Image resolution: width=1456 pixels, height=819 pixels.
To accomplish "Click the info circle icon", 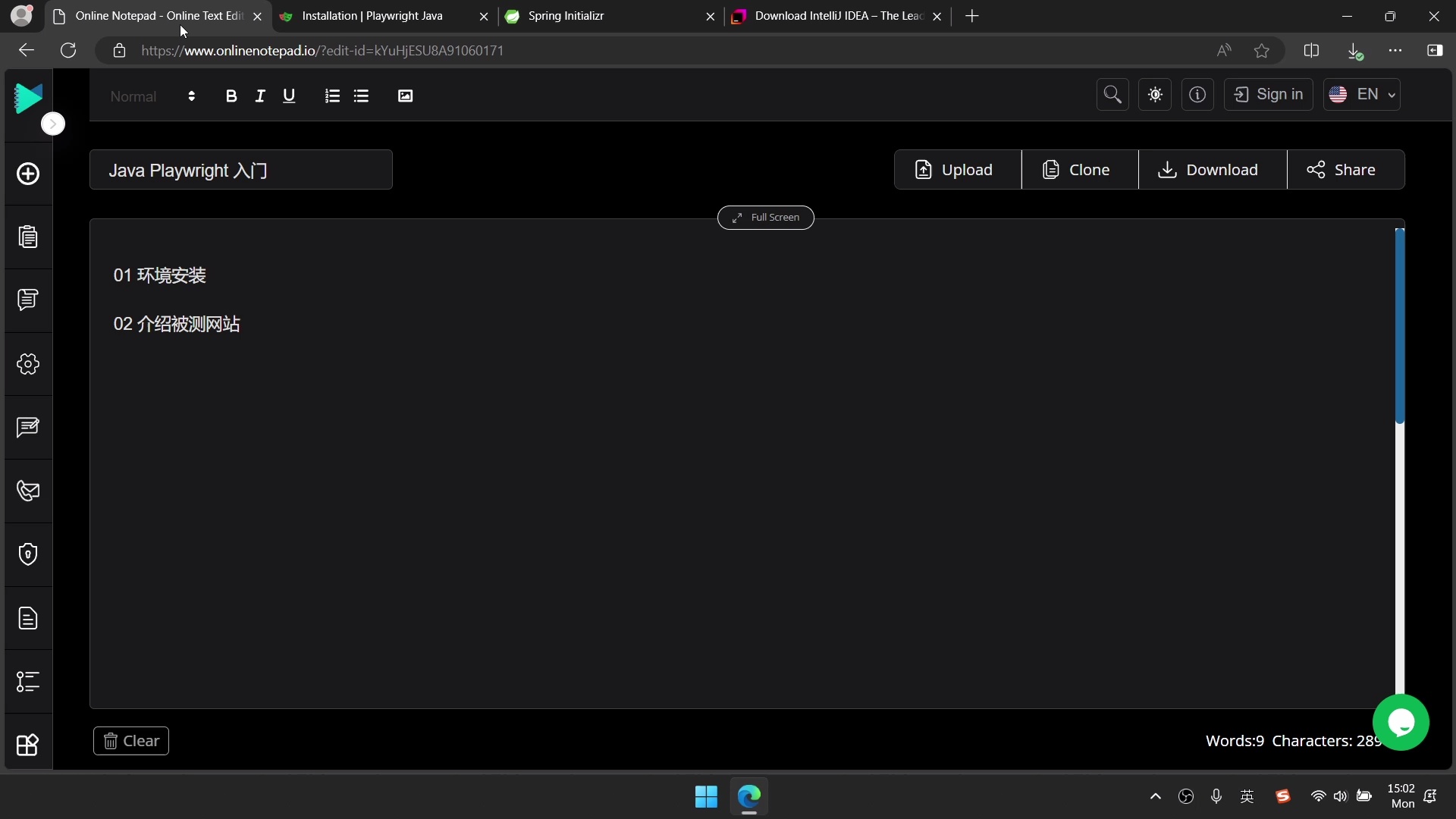I will (1197, 95).
